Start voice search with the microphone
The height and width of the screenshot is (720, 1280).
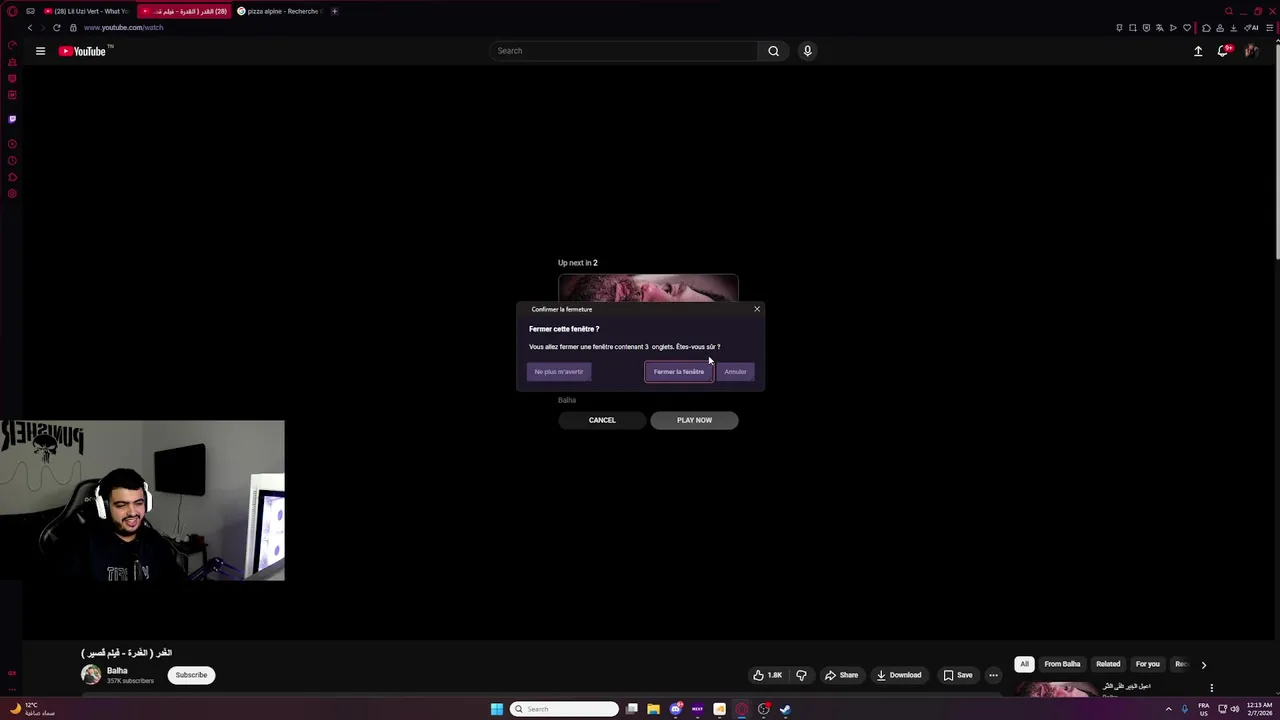click(807, 51)
